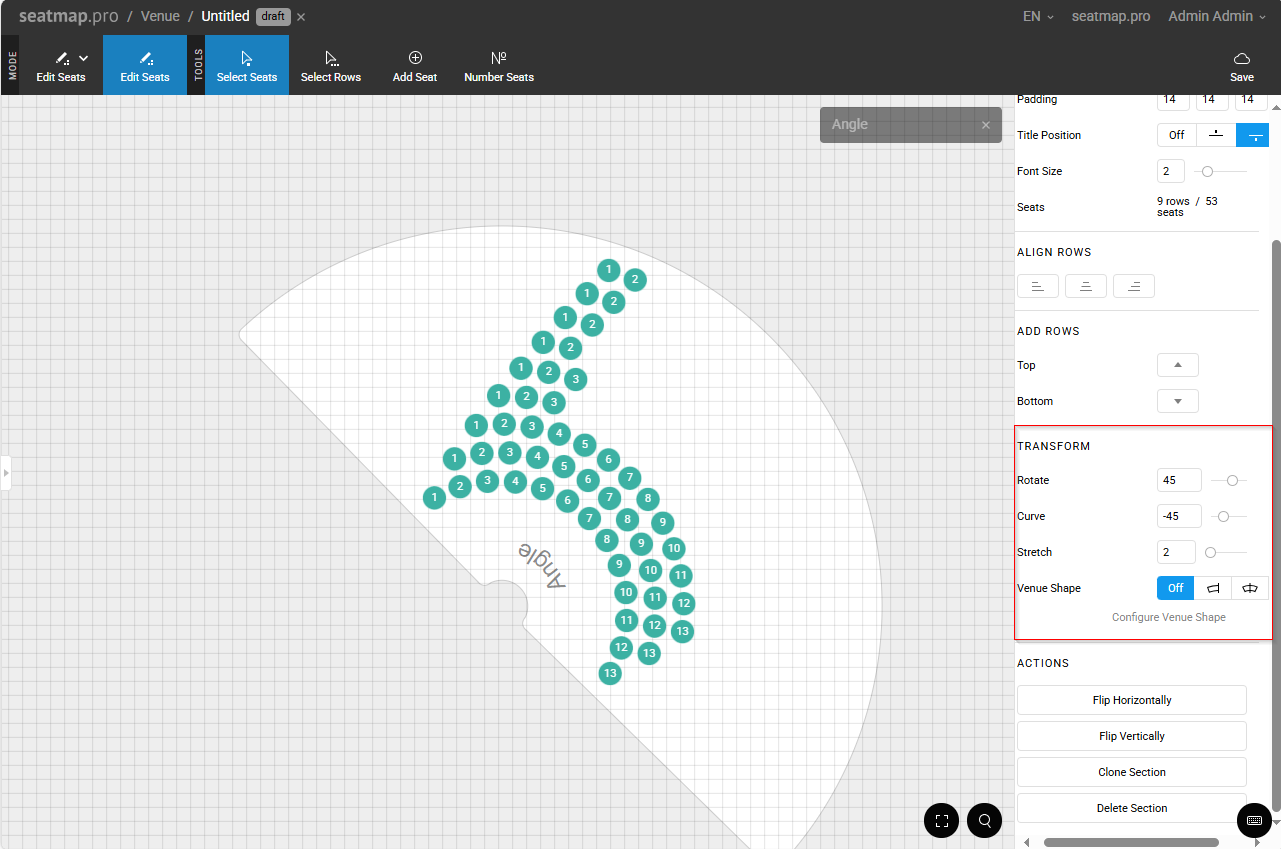Viewport: 1281px width, 849px height.
Task: Click Flip Horizontally button
Action: (x=1131, y=700)
